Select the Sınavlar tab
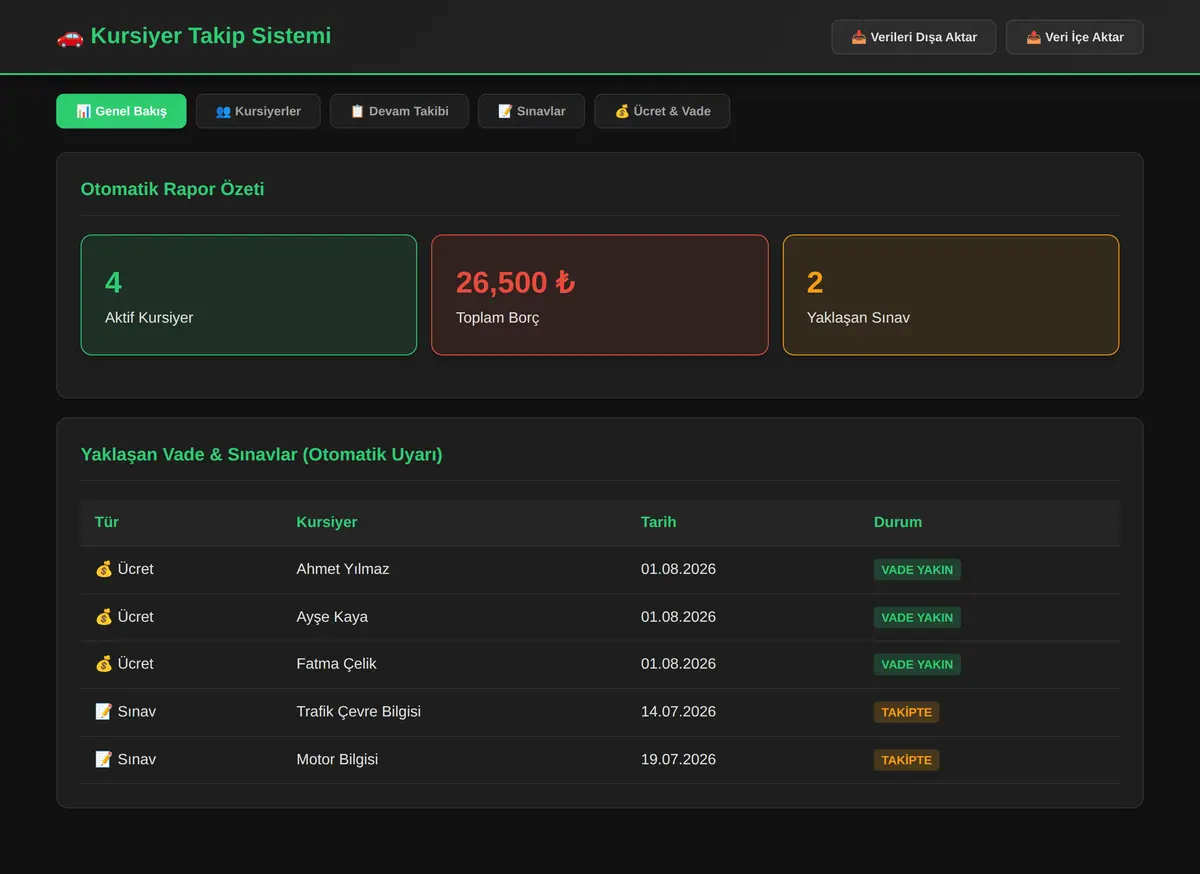1200x874 pixels. click(x=531, y=111)
